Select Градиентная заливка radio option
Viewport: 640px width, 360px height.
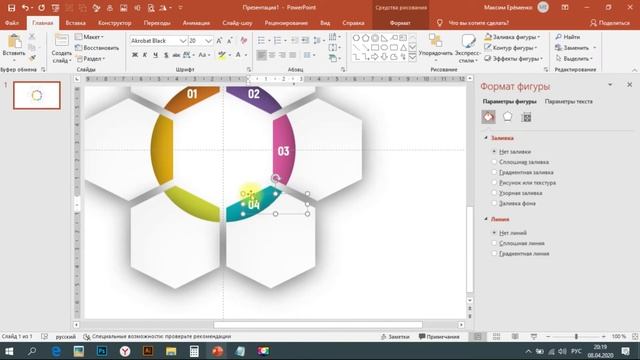coord(494,172)
